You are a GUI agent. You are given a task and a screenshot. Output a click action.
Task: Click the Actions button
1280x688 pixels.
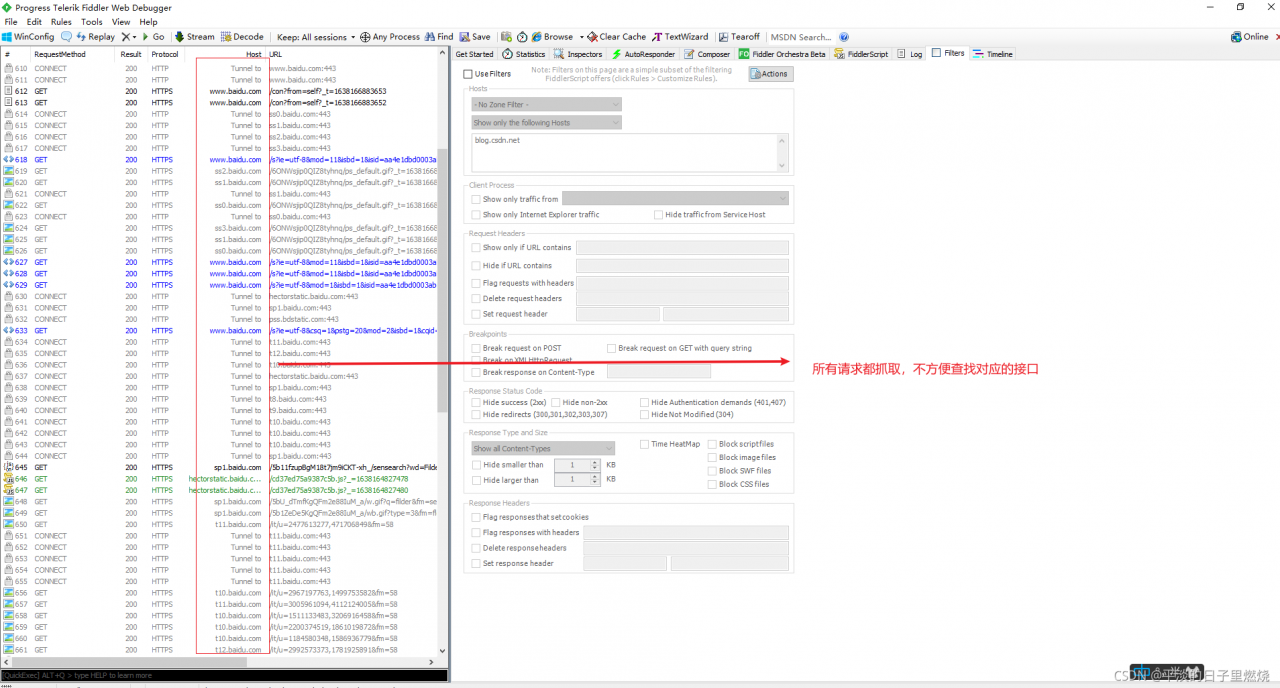point(769,74)
